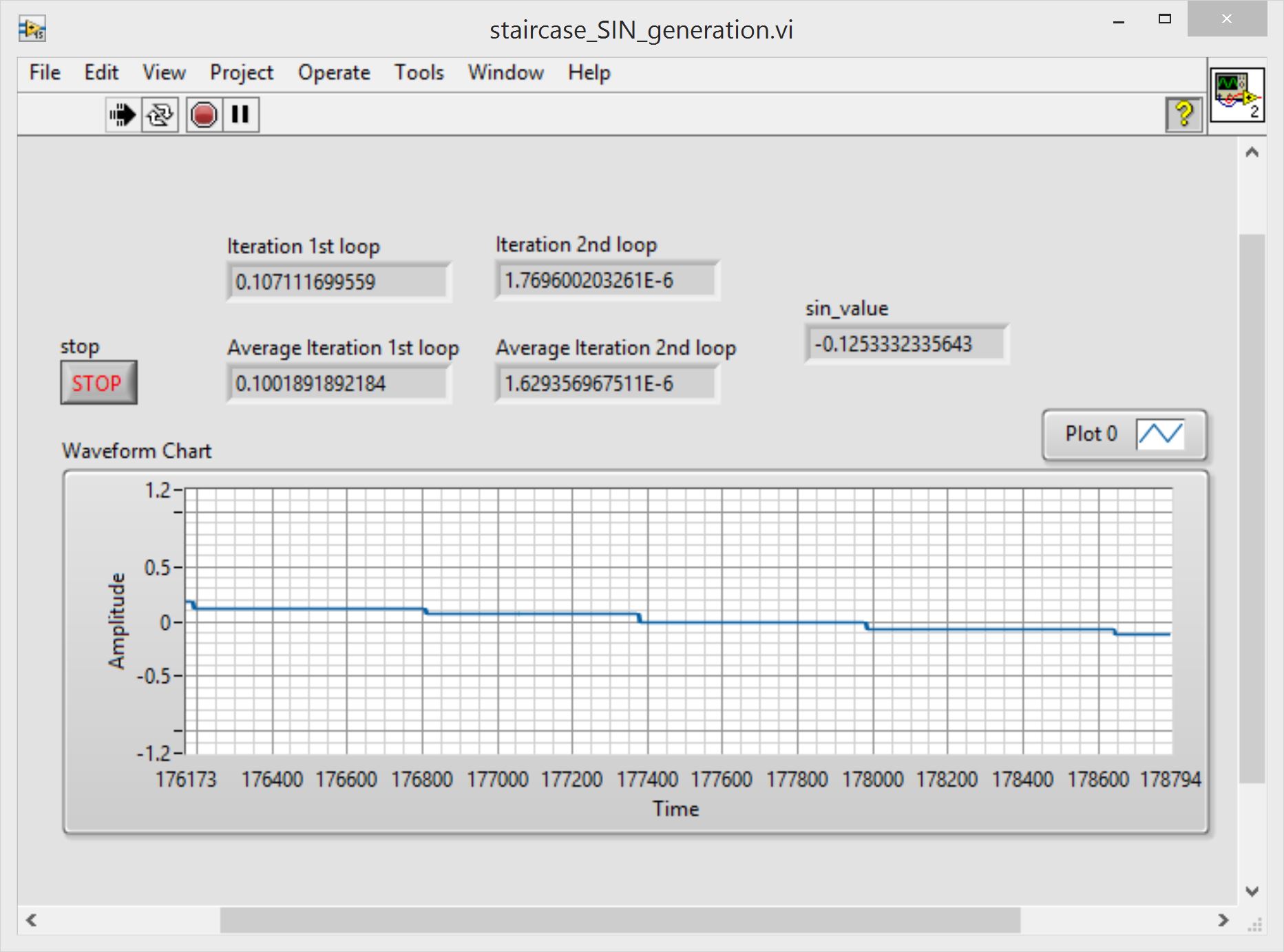Click the Iteration 2nd loop indicator
The image size is (1284, 952).
tap(607, 280)
